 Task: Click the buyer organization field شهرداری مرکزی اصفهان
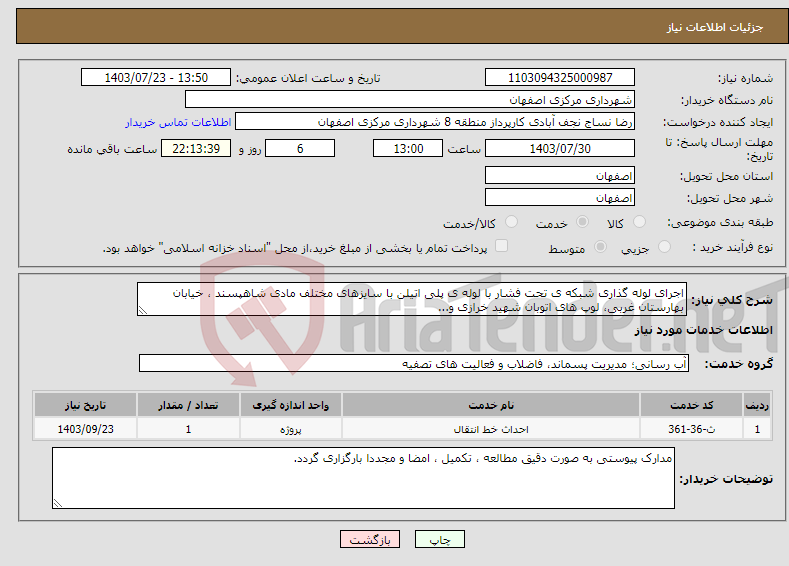pyautogui.click(x=410, y=99)
